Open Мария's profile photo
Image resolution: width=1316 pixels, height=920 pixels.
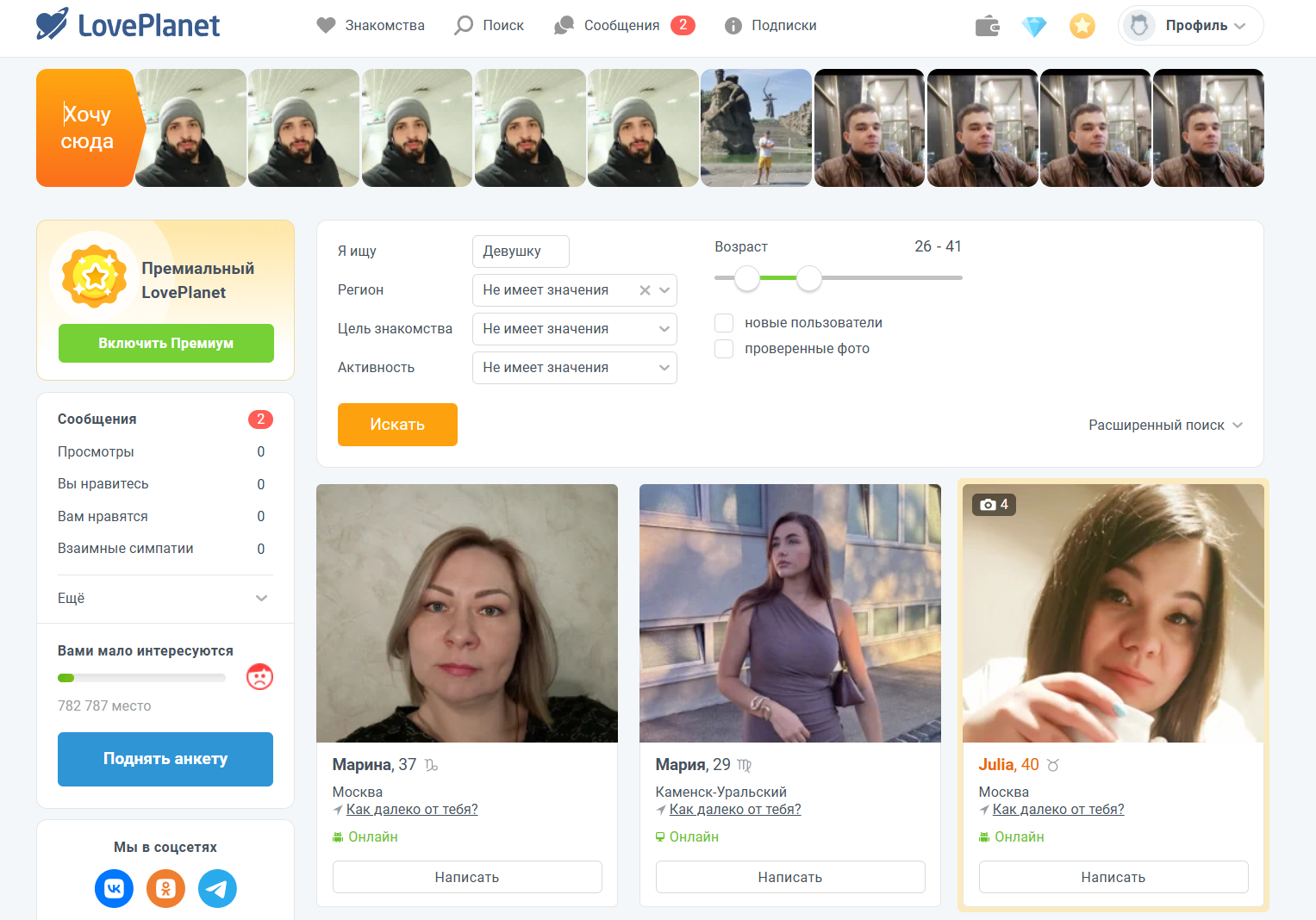[790, 613]
